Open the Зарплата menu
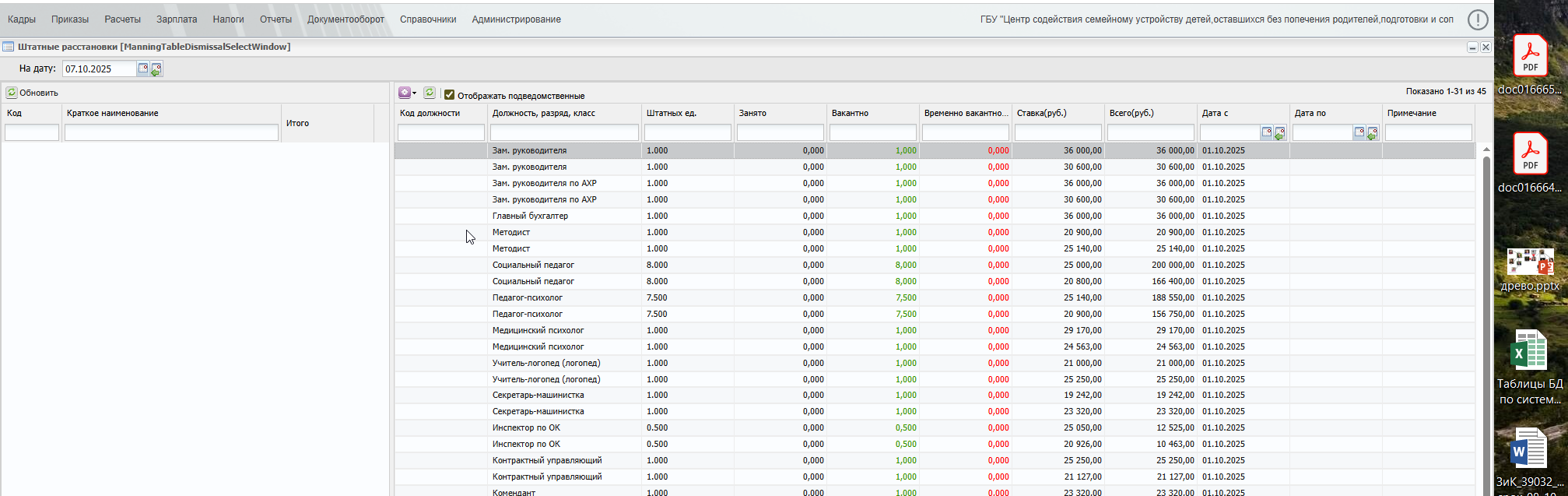 (x=177, y=19)
